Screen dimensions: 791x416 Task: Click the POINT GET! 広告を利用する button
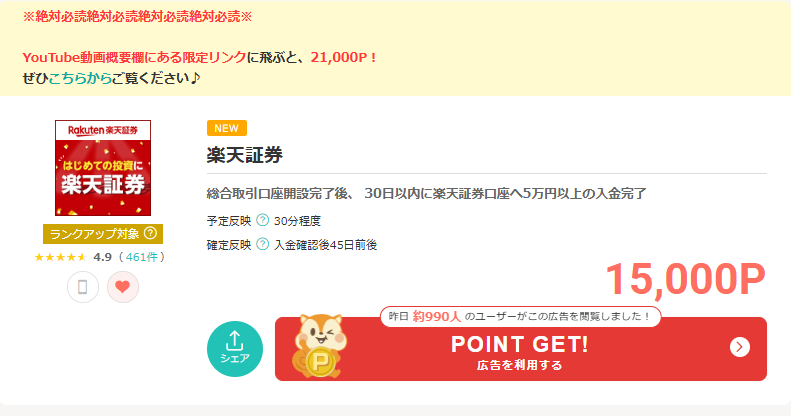(x=521, y=349)
